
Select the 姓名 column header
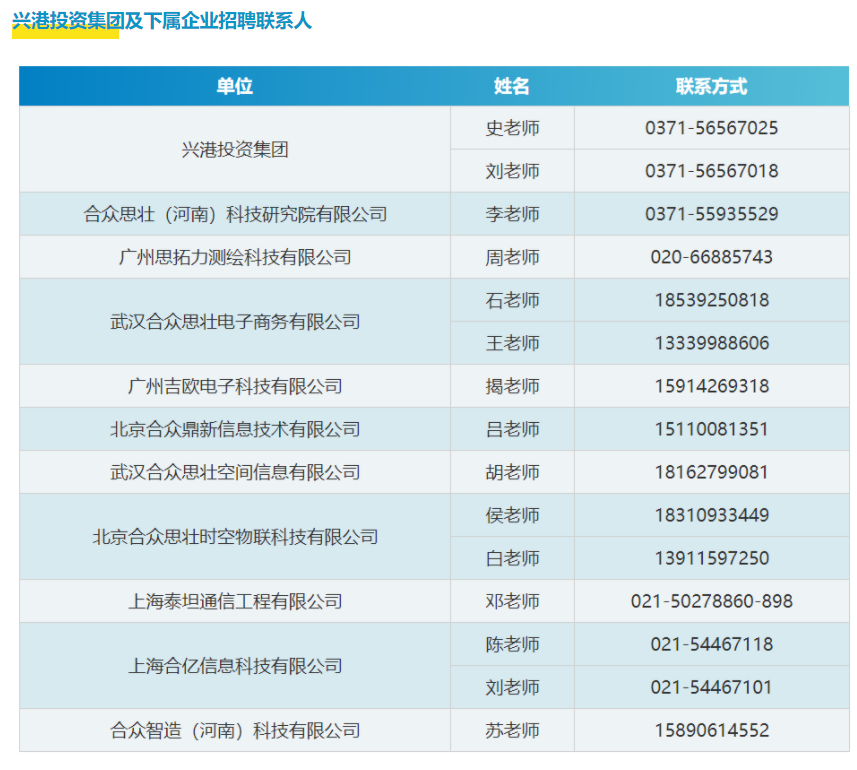point(512,86)
